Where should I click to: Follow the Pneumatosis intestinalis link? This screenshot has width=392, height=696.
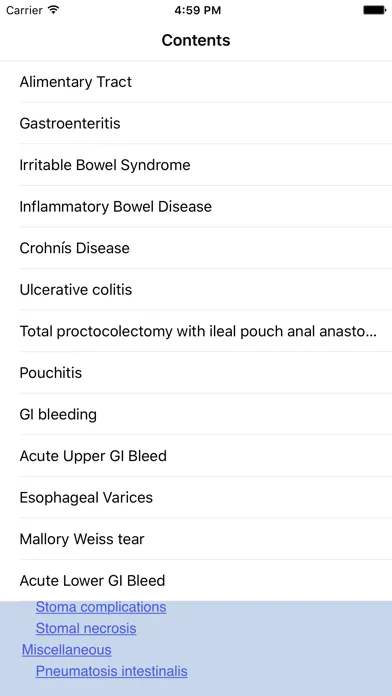(111, 671)
